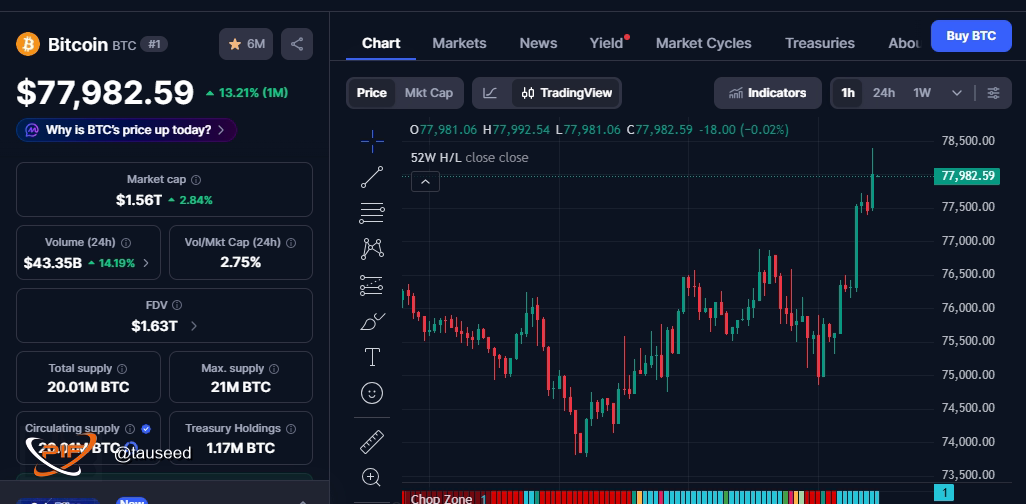The height and width of the screenshot is (504, 1026).
Task: Show Max. supply info icon
Action: [274, 369]
